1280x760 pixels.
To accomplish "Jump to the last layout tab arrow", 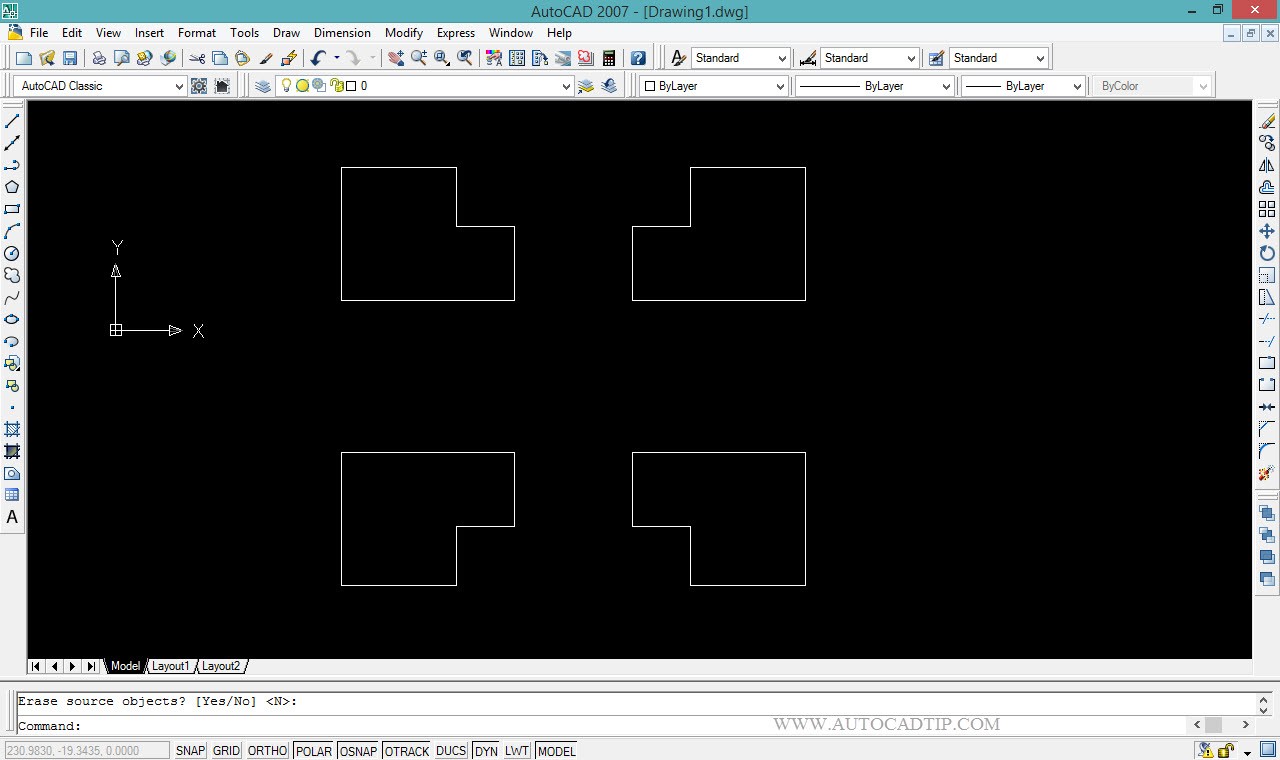I will [x=91, y=666].
